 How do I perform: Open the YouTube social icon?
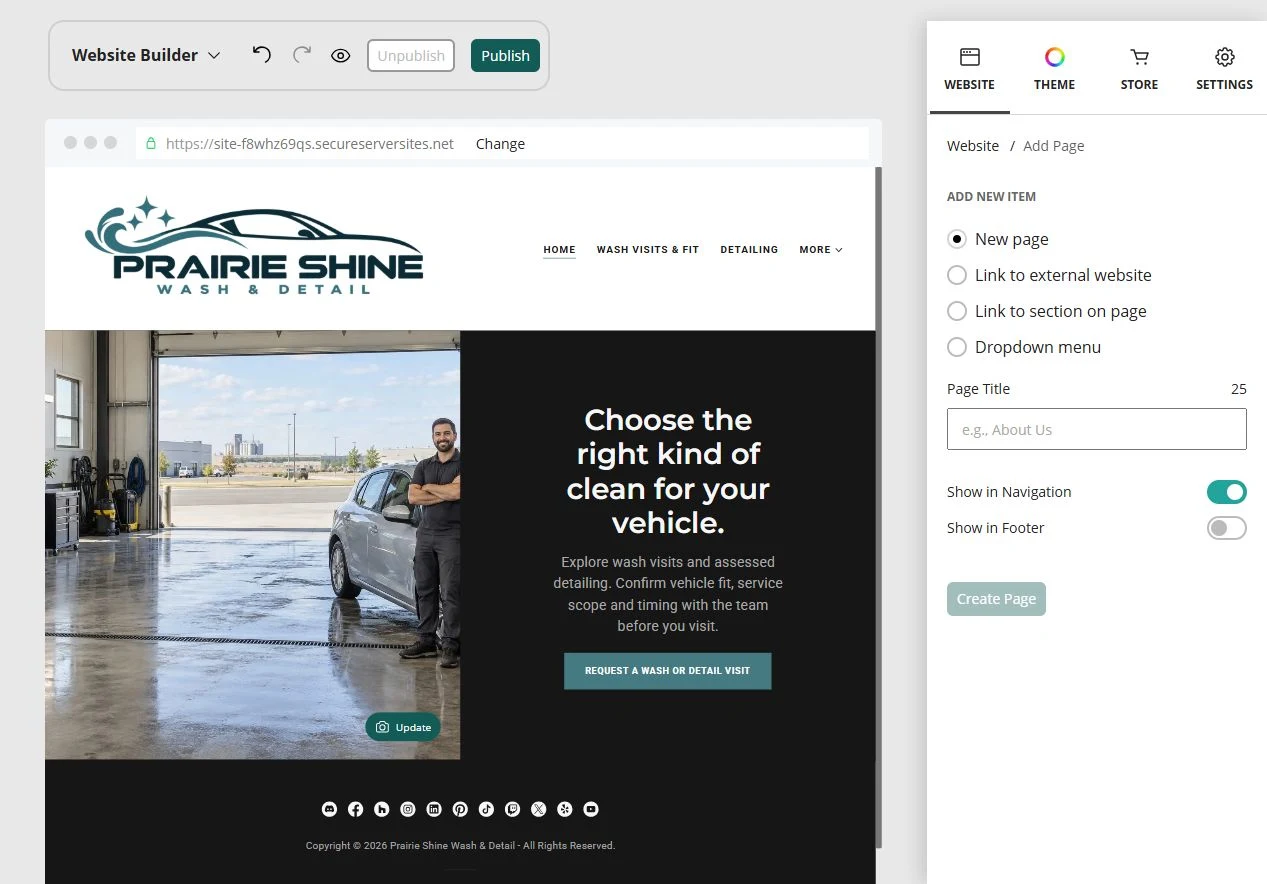pos(591,809)
